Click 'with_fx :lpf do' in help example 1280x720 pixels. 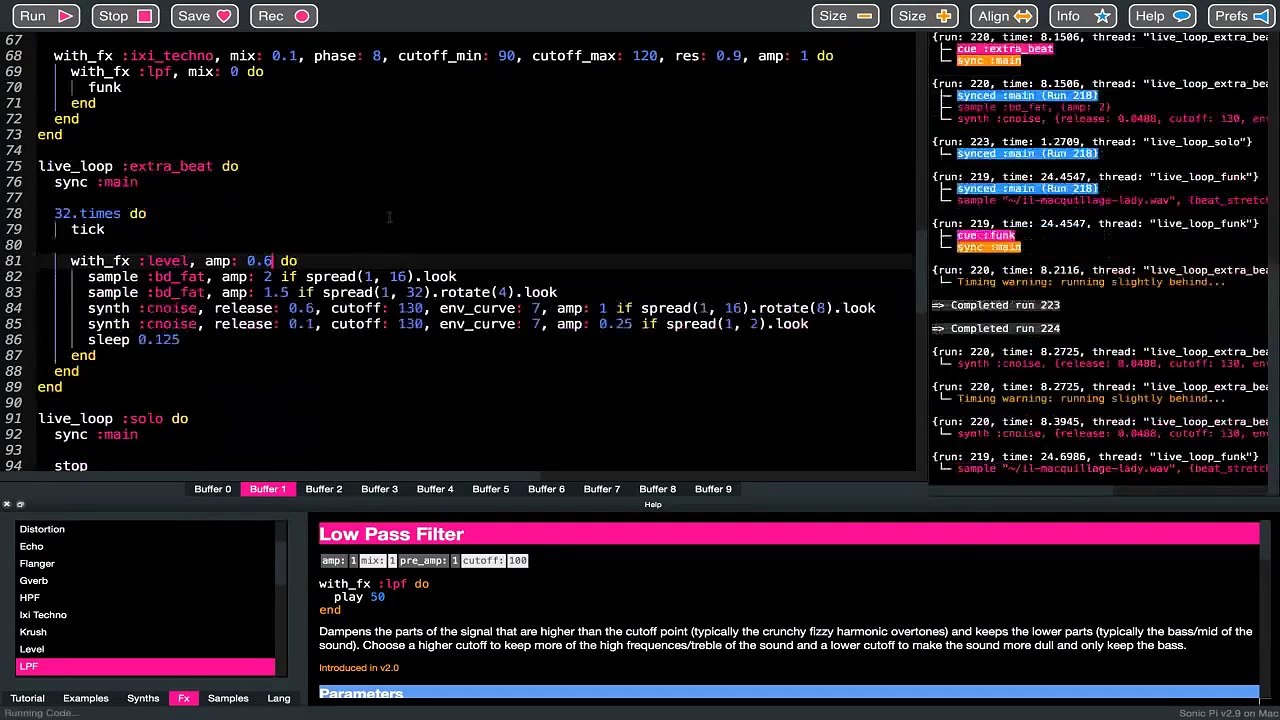click(374, 584)
